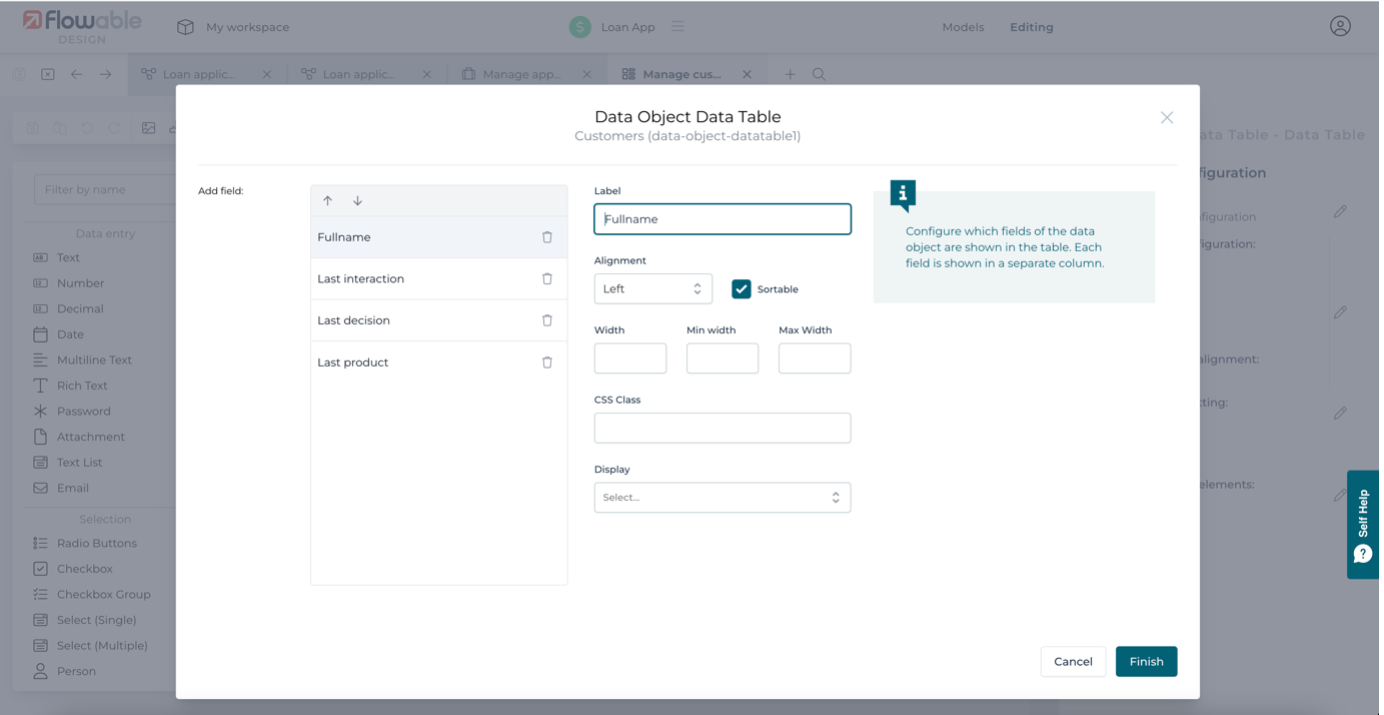Delete the Fullname field with trash icon
This screenshot has width=1384, height=715.
pyautogui.click(x=547, y=237)
